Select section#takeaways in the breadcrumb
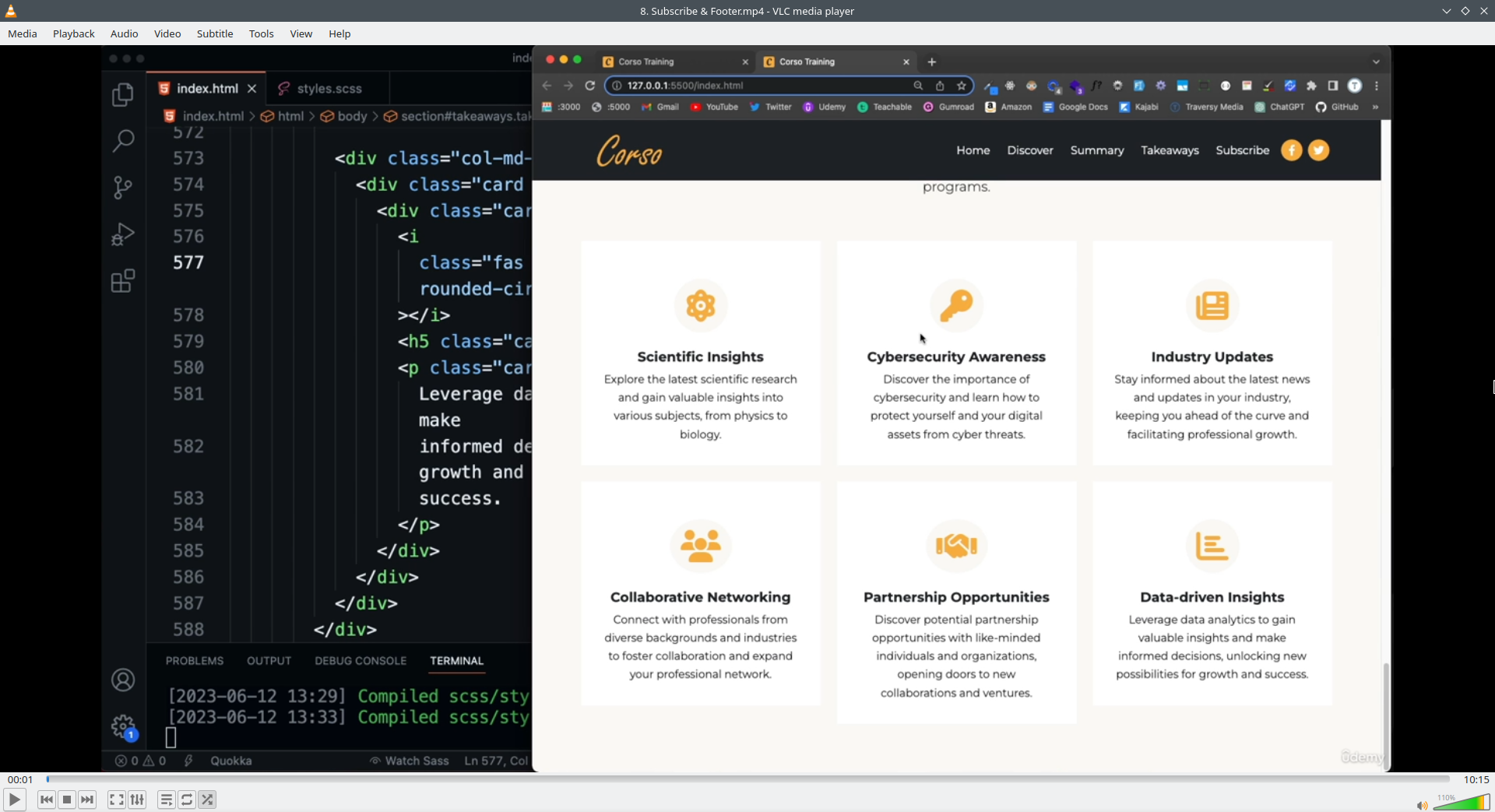1495x812 pixels. [x=458, y=116]
